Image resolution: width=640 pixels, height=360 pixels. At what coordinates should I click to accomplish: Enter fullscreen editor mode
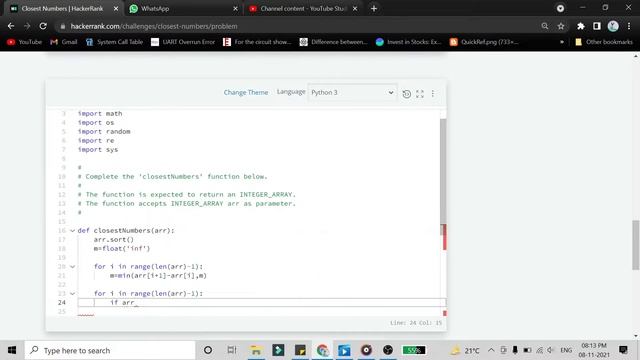420,94
